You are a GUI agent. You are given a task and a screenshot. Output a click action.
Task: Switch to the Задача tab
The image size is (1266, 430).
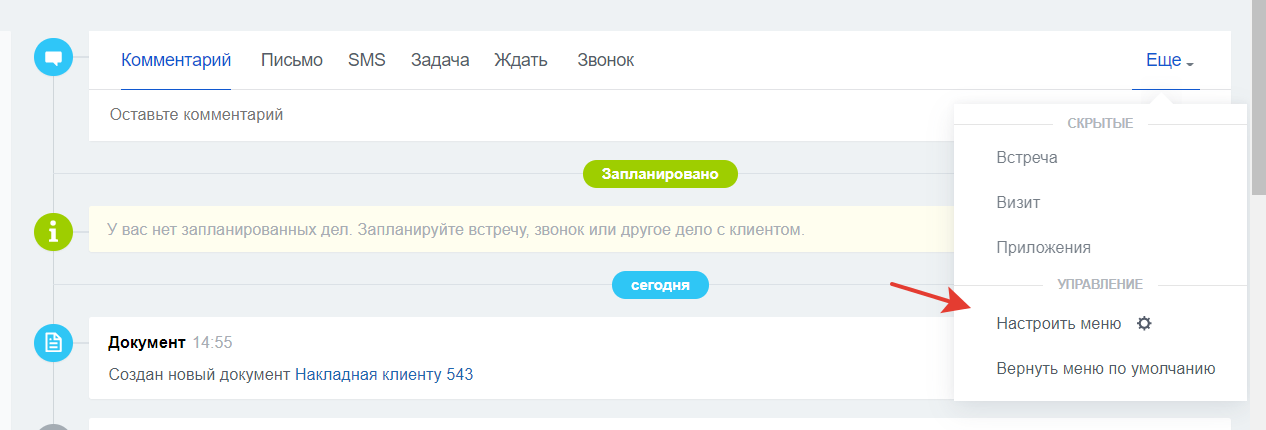(x=440, y=60)
